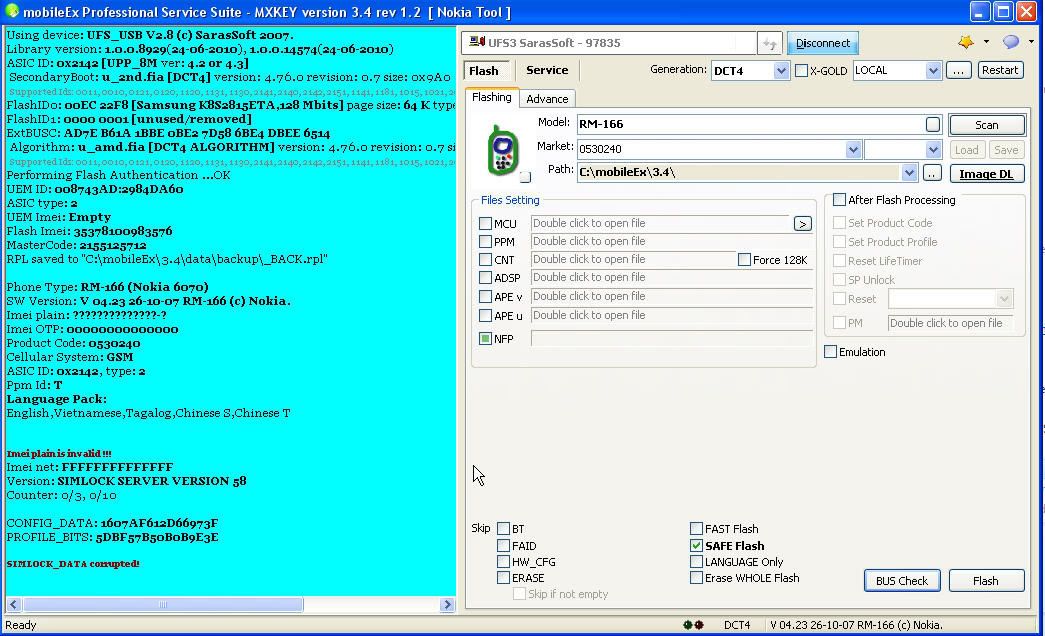Click the Model field containing RM-166

pos(751,124)
